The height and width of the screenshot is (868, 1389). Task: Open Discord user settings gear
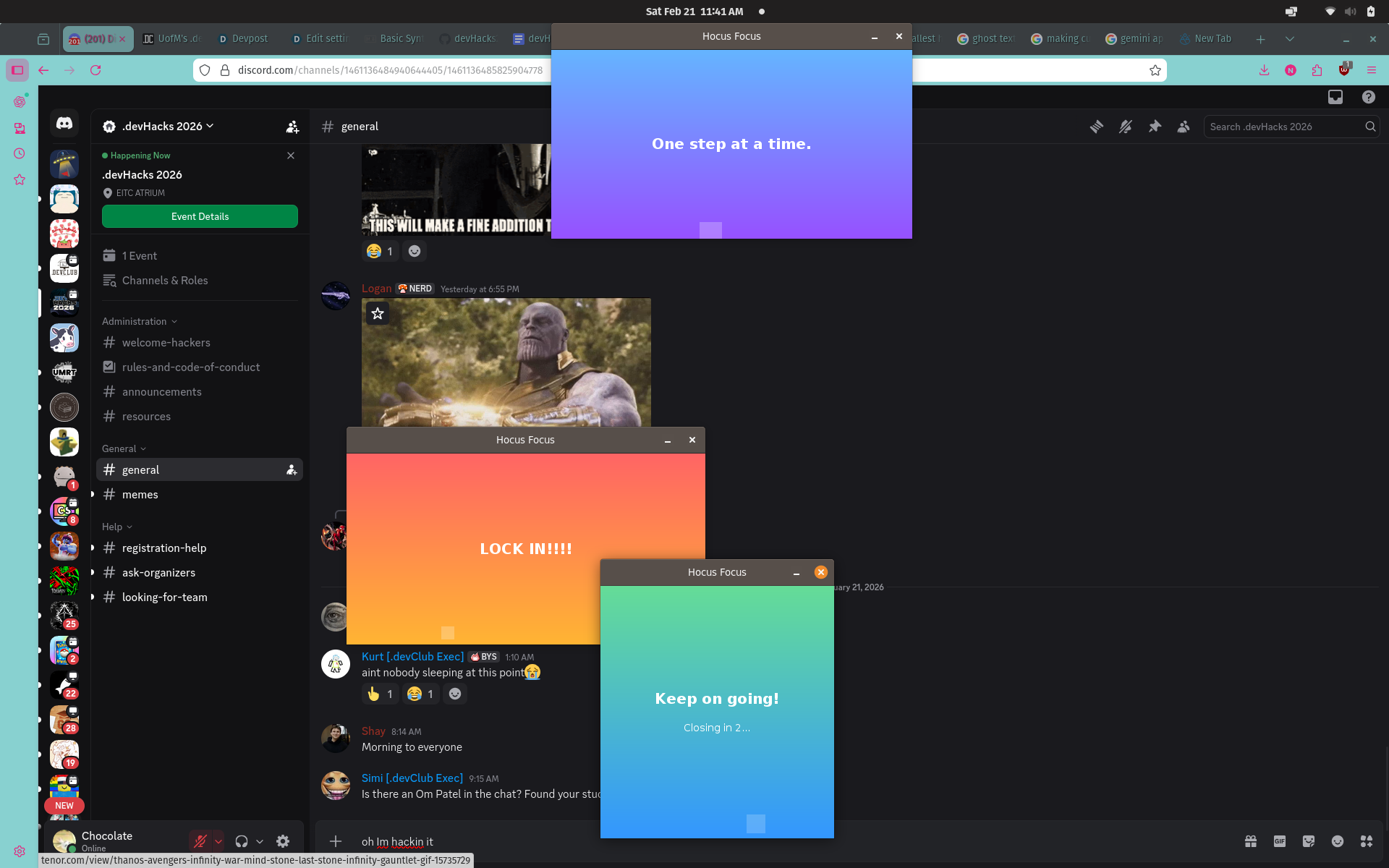click(283, 841)
